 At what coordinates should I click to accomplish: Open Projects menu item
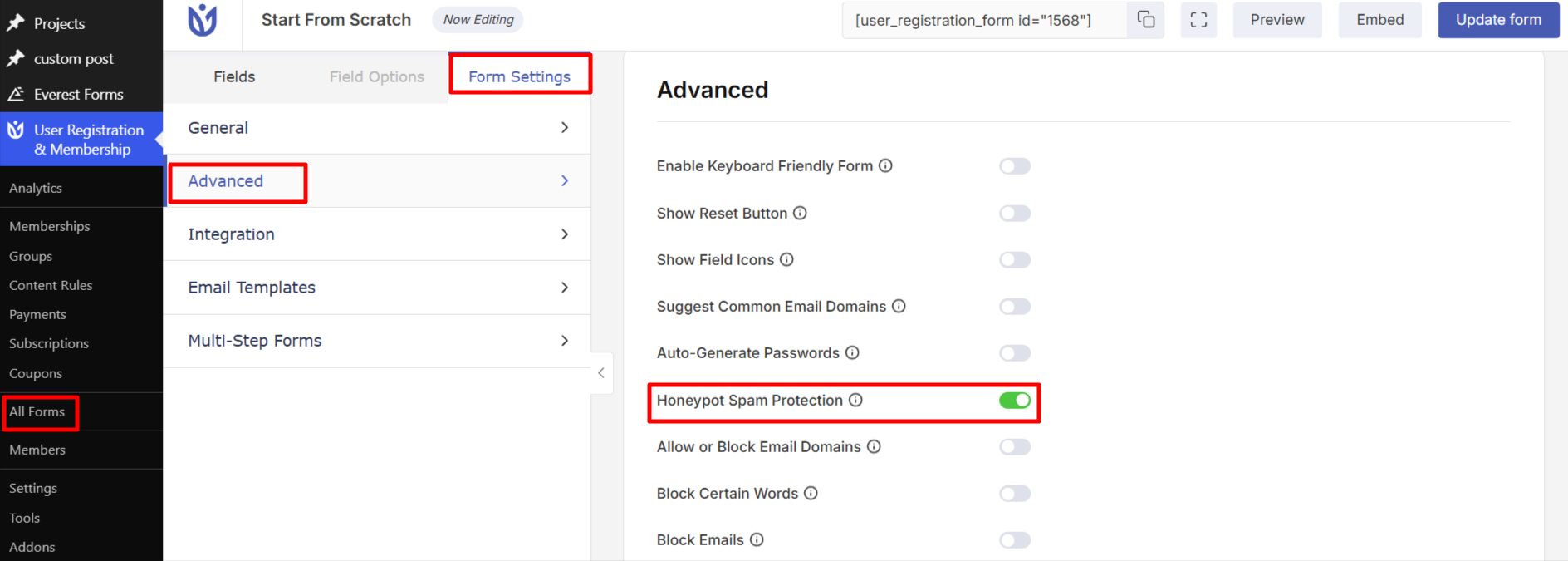click(x=60, y=23)
